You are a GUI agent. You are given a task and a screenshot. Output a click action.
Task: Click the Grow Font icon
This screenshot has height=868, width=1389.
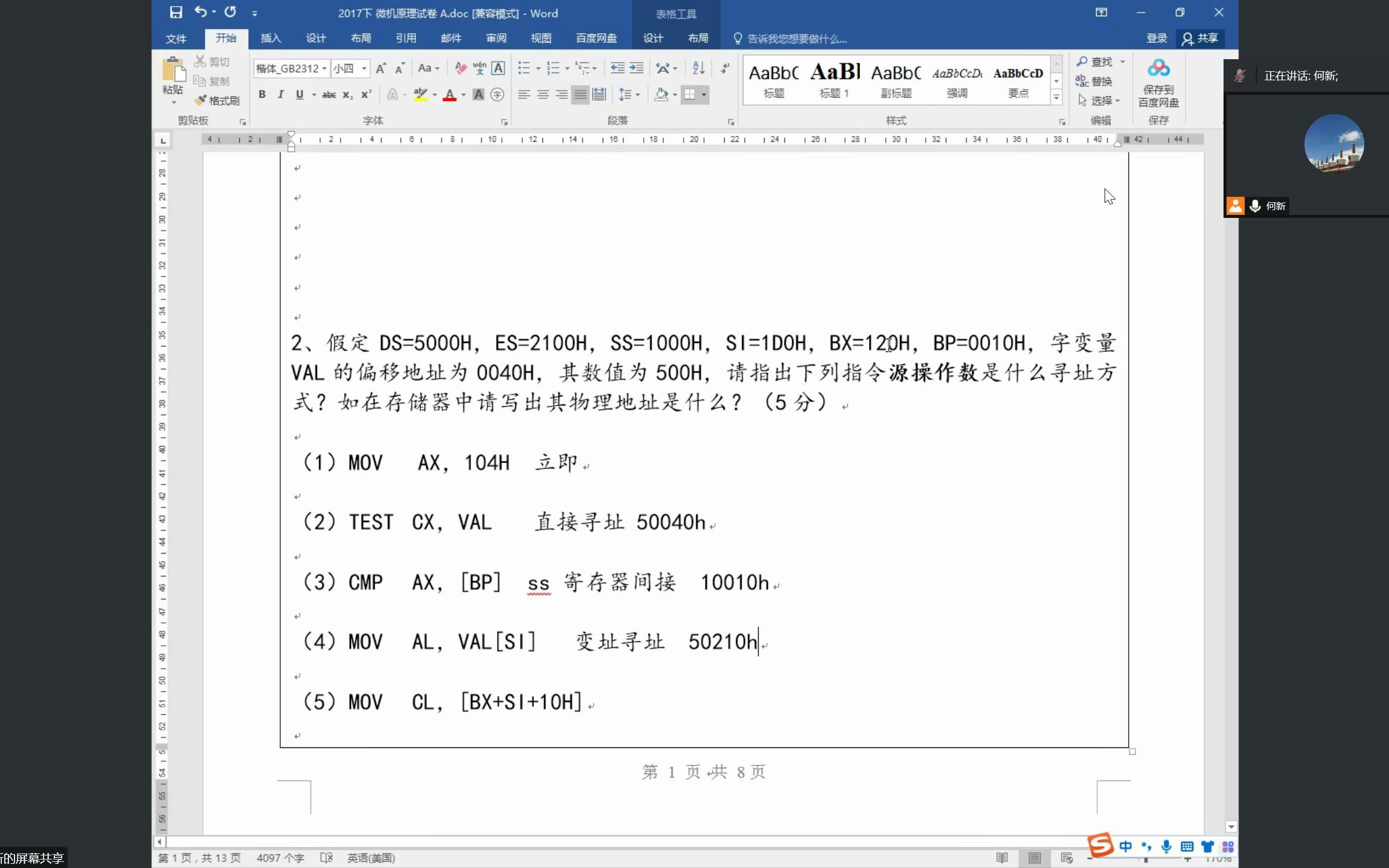(380, 68)
